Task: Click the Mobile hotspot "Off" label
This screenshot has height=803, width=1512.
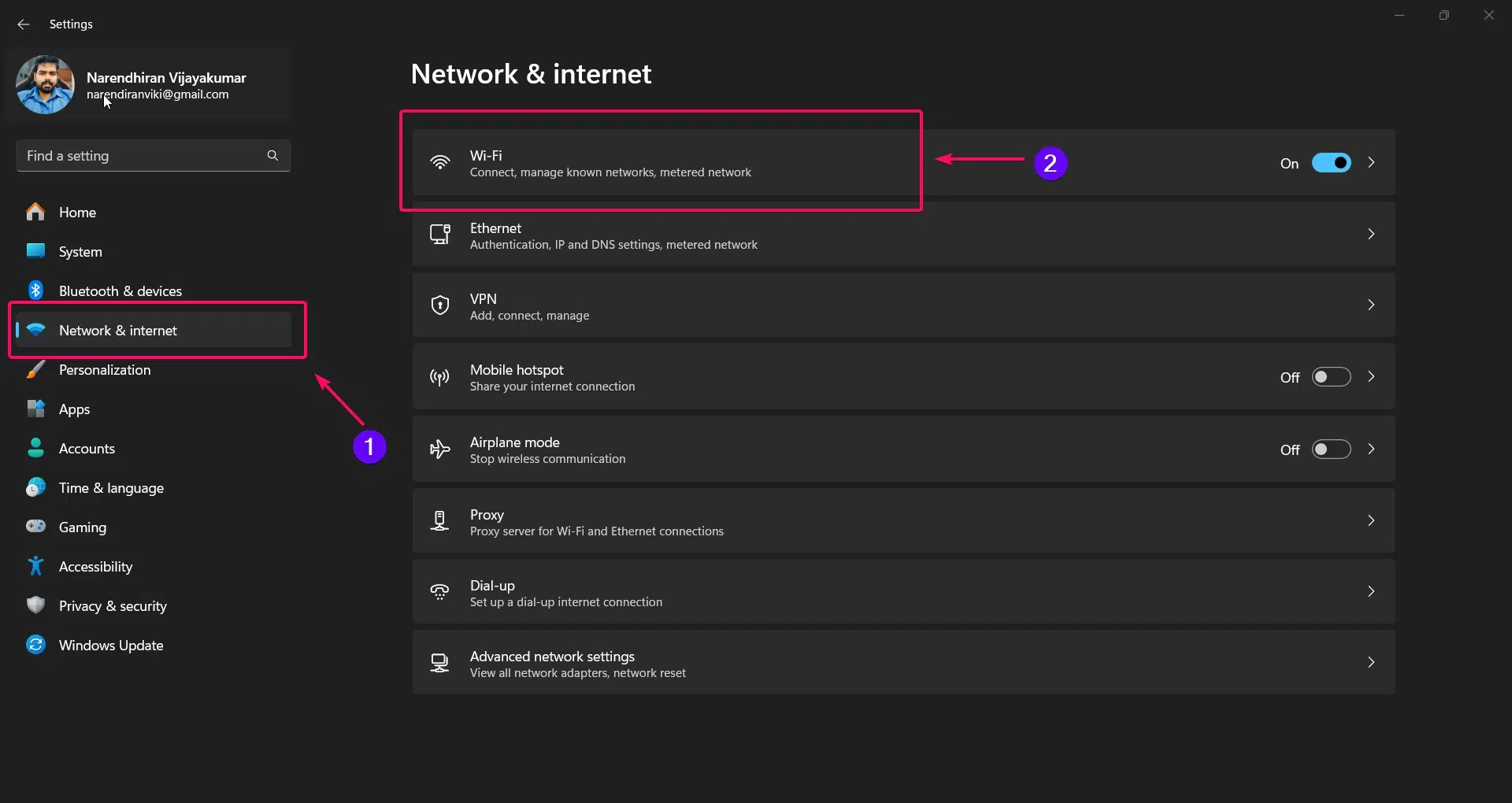Action: pyautogui.click(x=1290, y=378)
